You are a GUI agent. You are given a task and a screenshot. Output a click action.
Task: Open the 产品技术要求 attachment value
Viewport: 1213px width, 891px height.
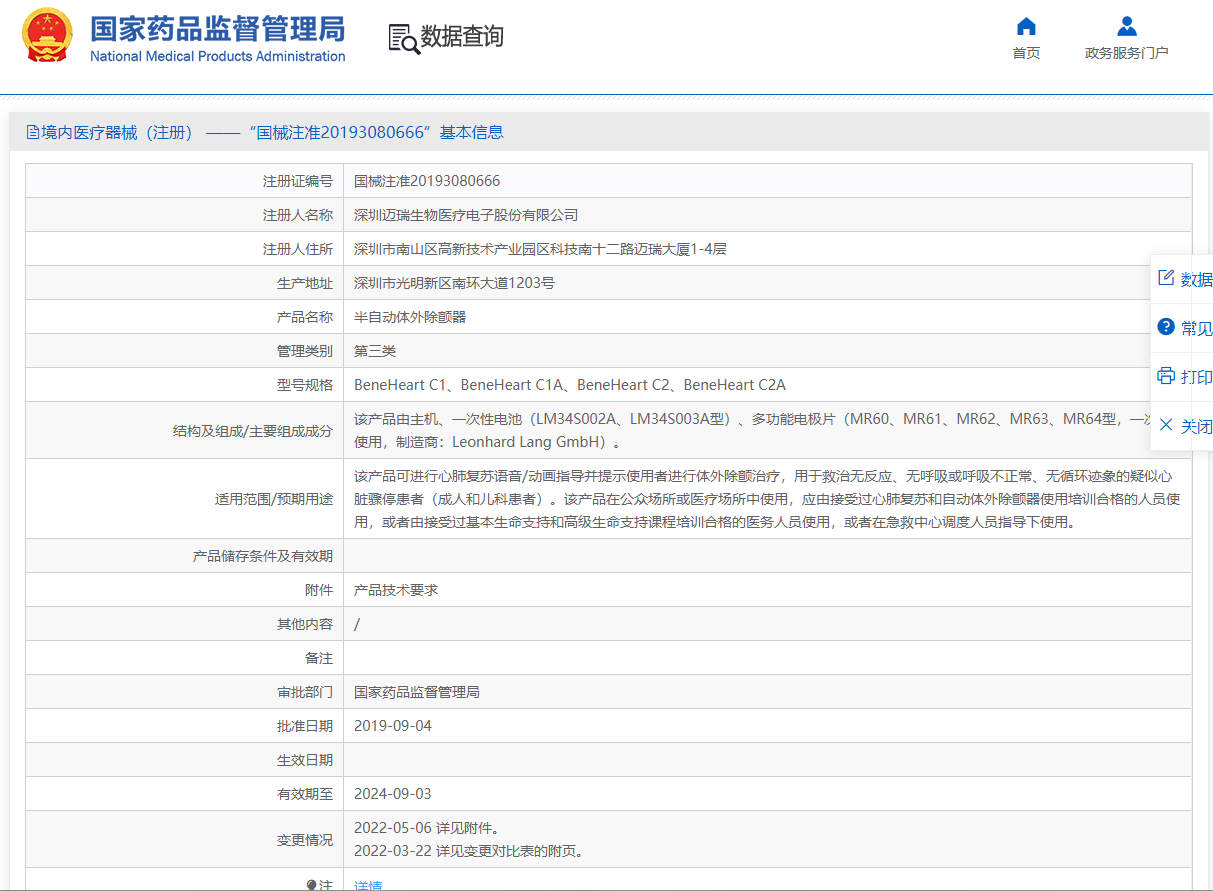(396, 590)
